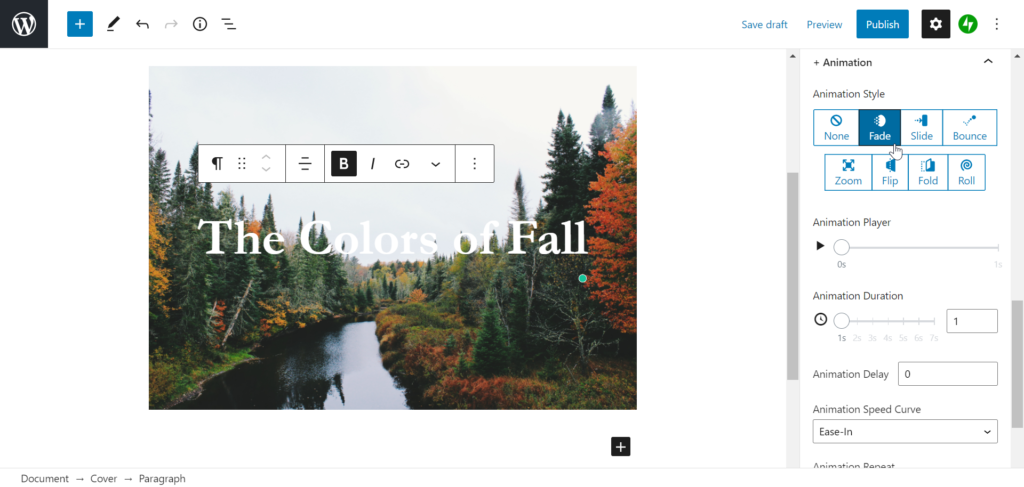Click the blue add block inserter icon
The width and height of the screenshot is (1024, 487).
coord(80,24)
